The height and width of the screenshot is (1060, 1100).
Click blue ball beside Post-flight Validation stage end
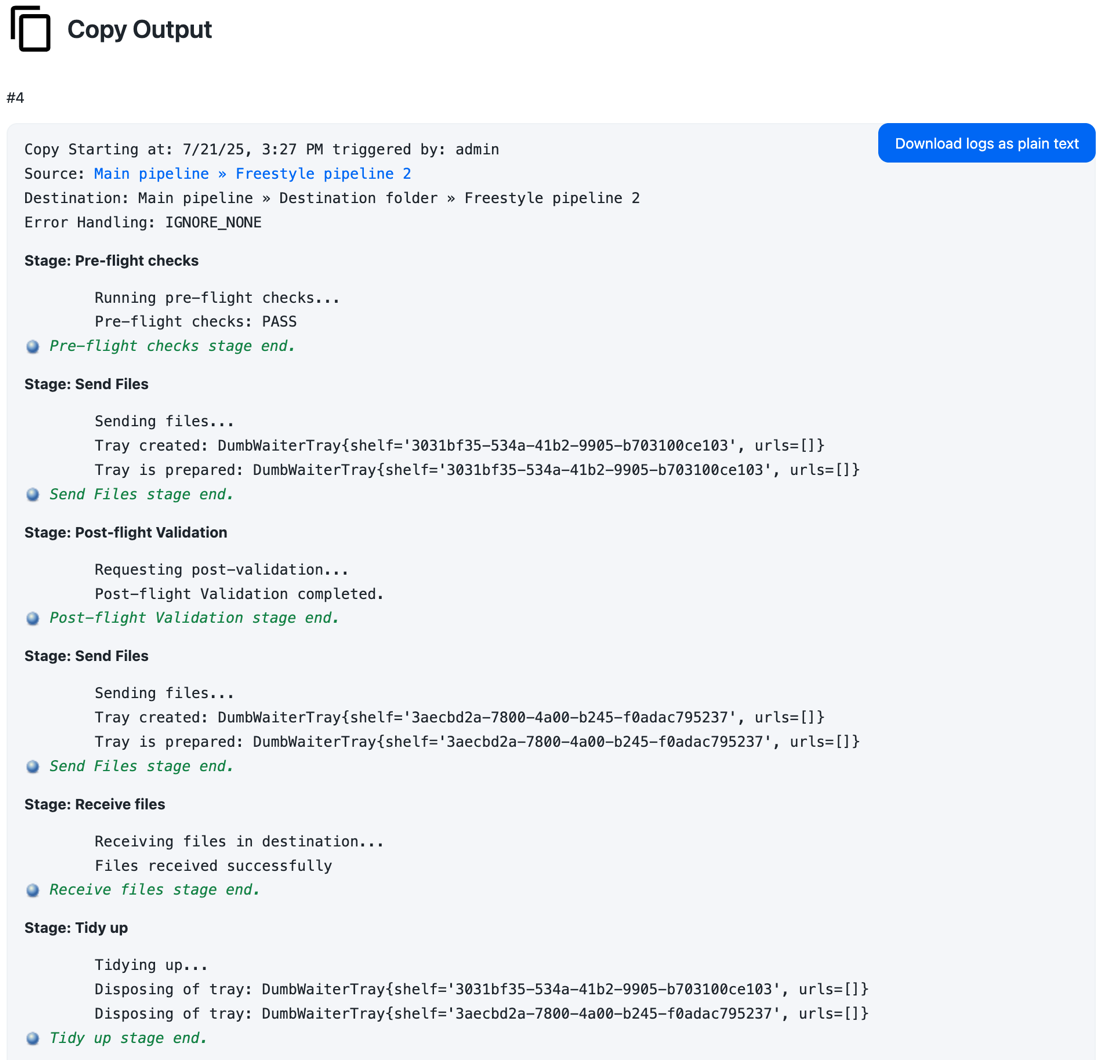[x=32, y=619]
